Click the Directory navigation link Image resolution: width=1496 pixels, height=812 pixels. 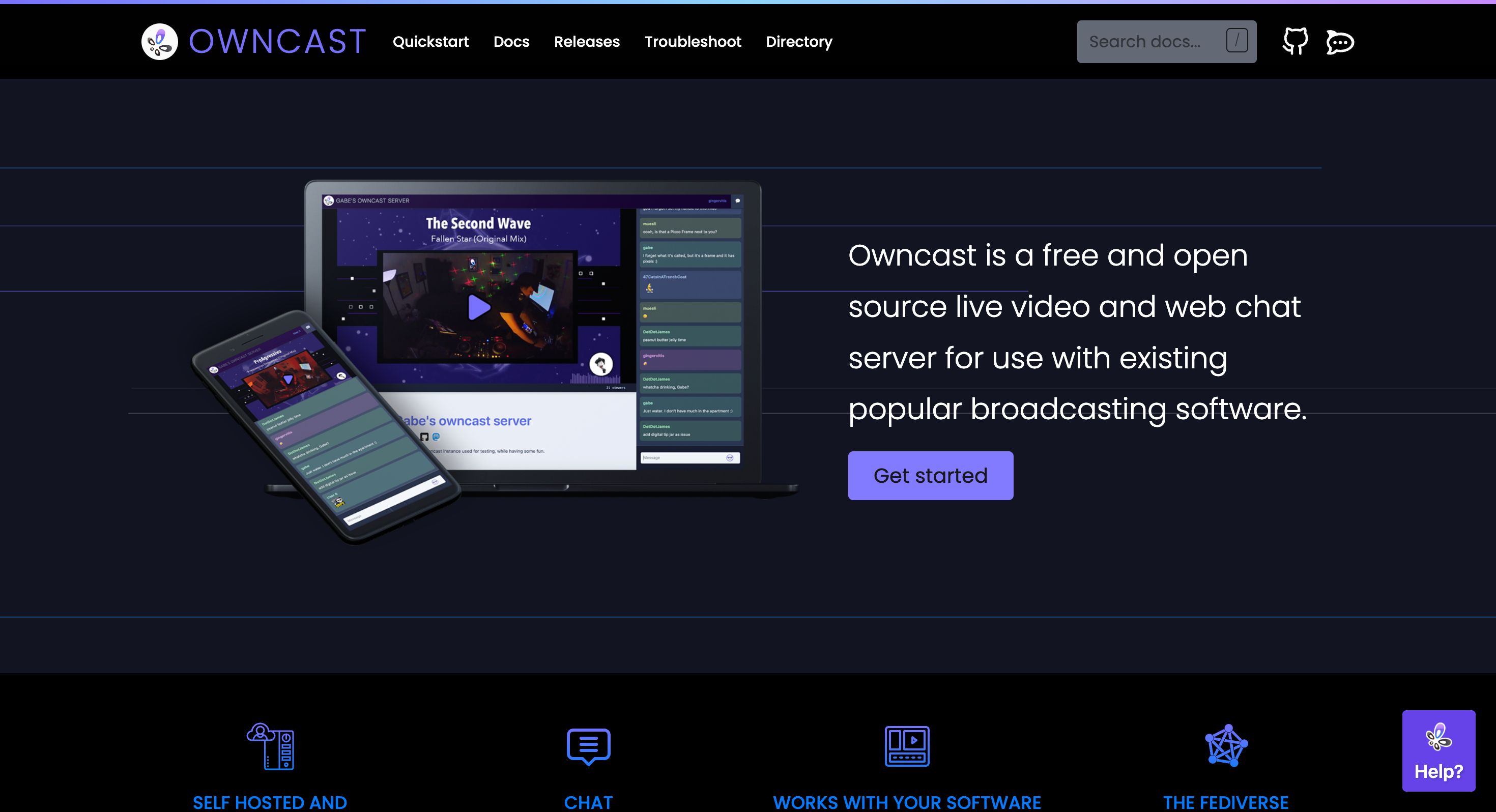point(800,42)
